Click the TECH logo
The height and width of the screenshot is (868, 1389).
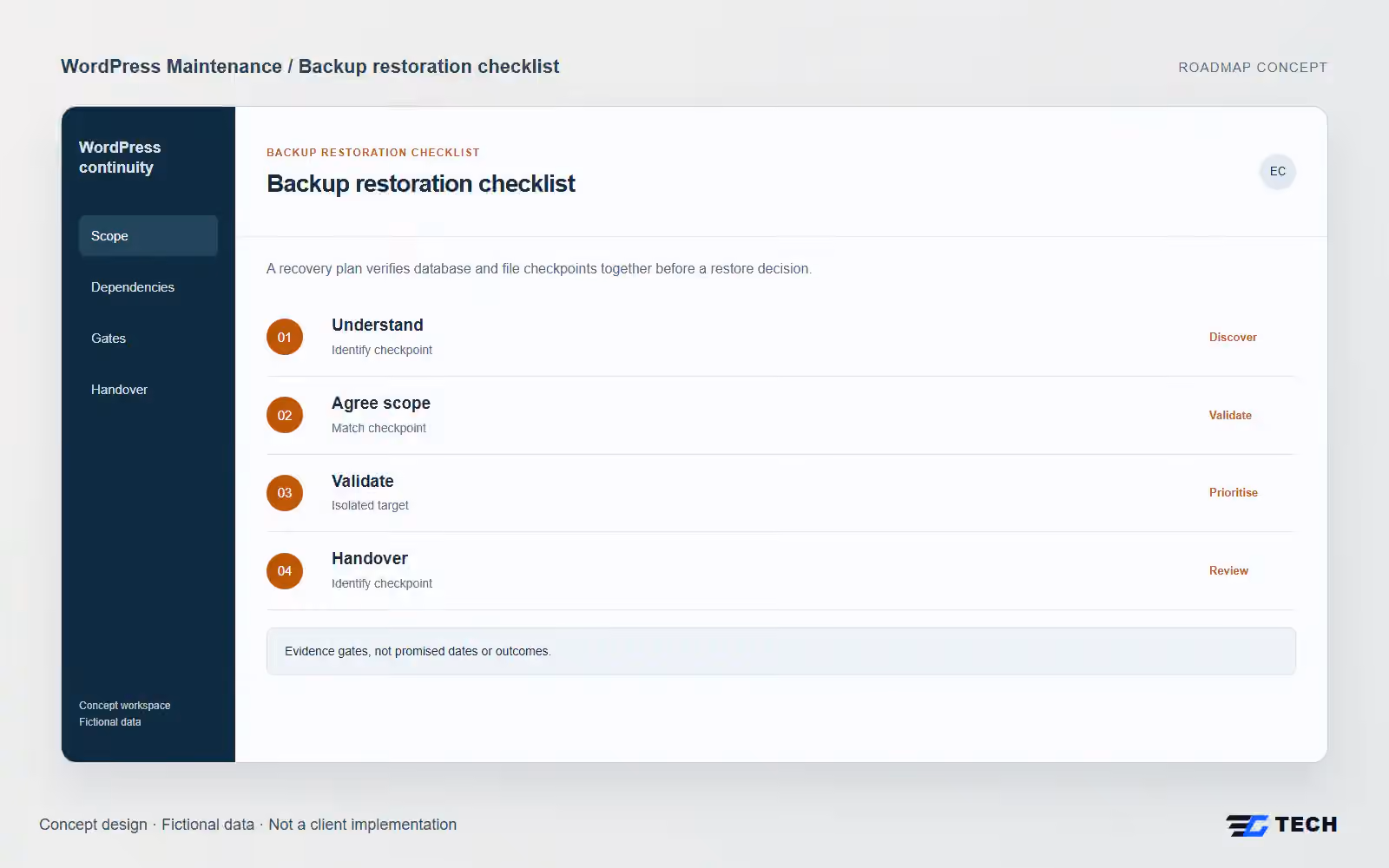(x=1281, y=825)
